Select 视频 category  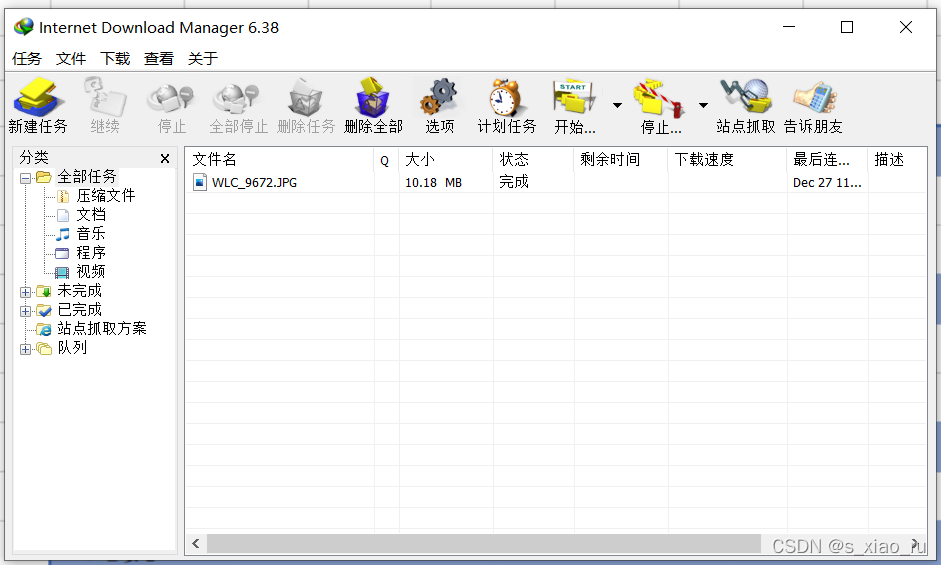click(91, 271)
